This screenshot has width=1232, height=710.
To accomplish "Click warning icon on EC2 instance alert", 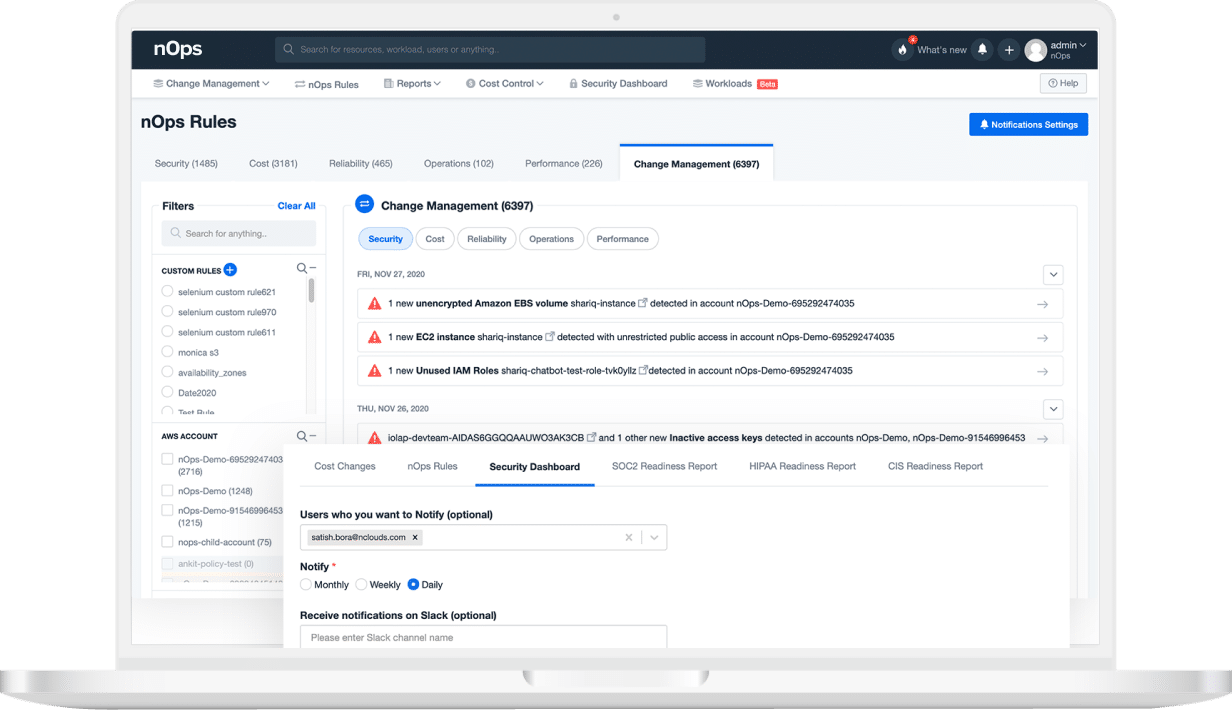I will coord(375,337).
